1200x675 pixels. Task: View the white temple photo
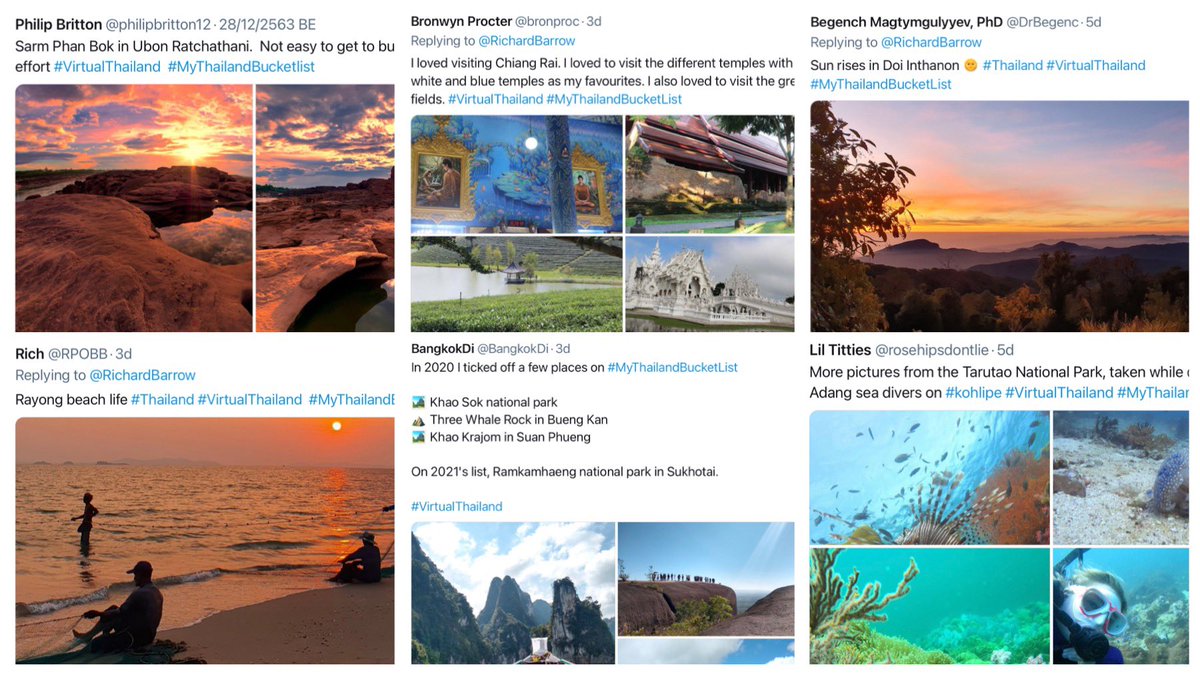click(x=710, y=284)
